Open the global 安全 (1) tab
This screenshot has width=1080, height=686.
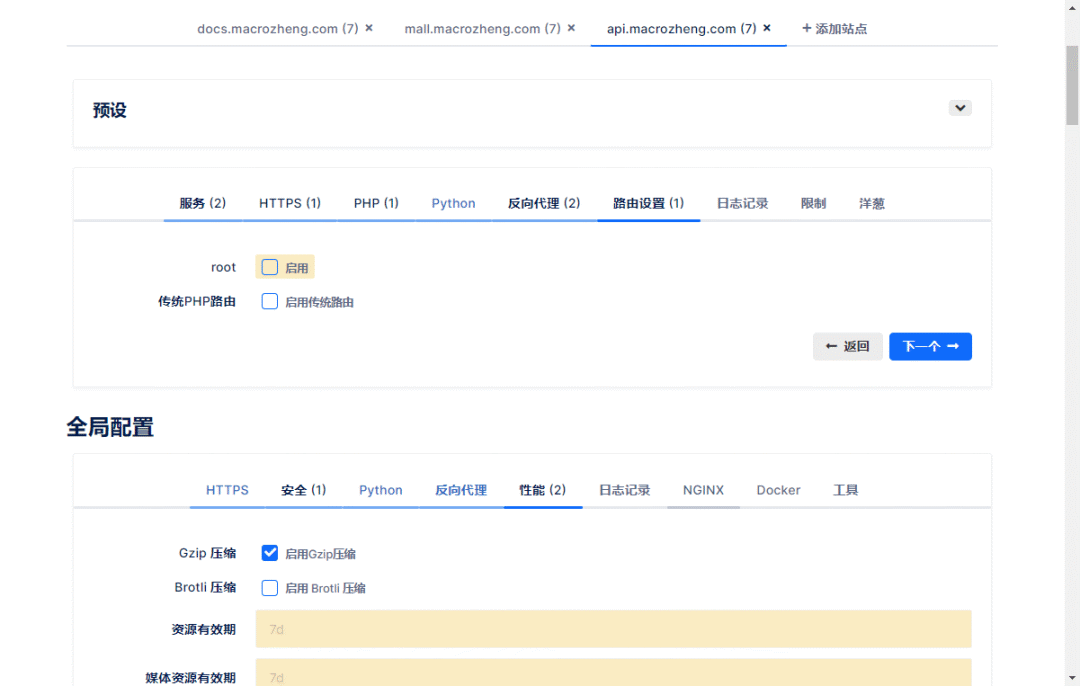click(304, 490)
